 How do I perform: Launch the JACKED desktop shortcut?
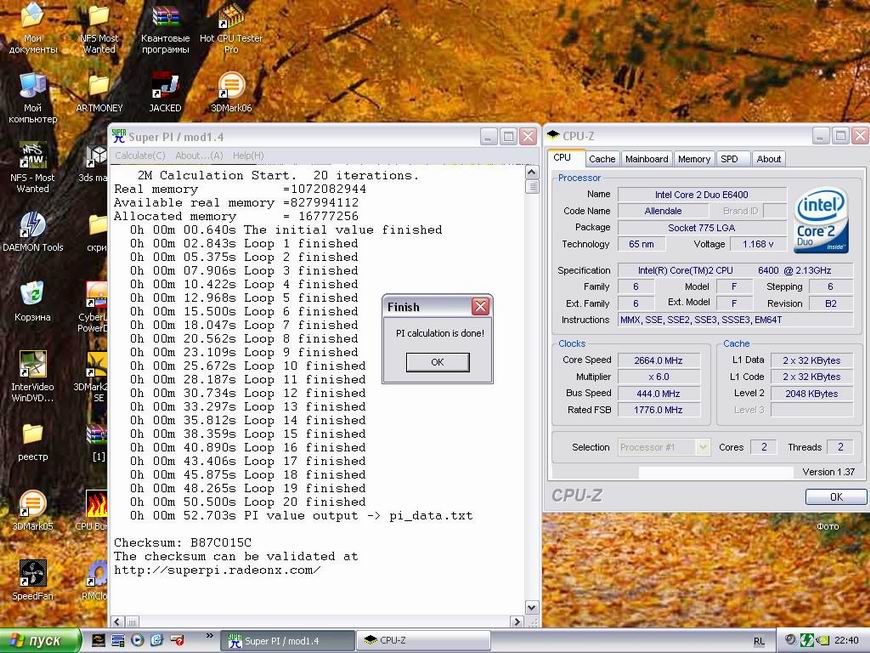coord(165,88)
